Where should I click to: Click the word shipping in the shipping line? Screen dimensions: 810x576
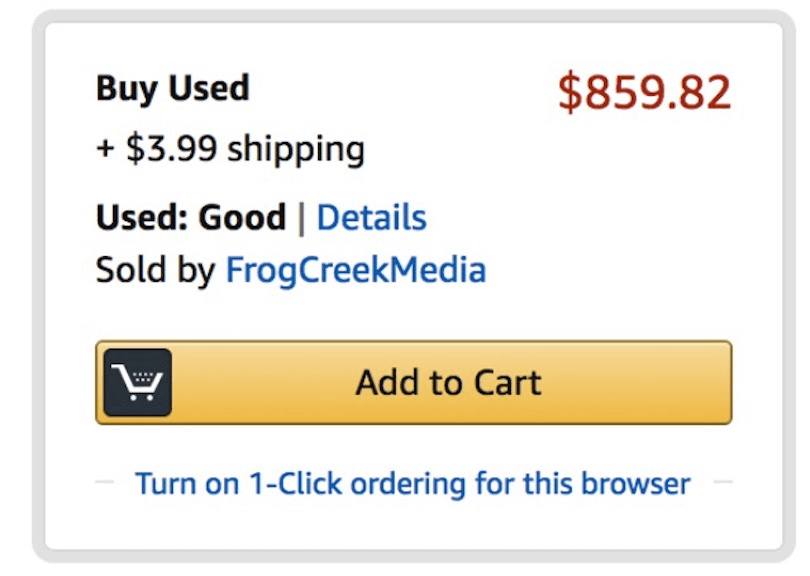[296, 150]
